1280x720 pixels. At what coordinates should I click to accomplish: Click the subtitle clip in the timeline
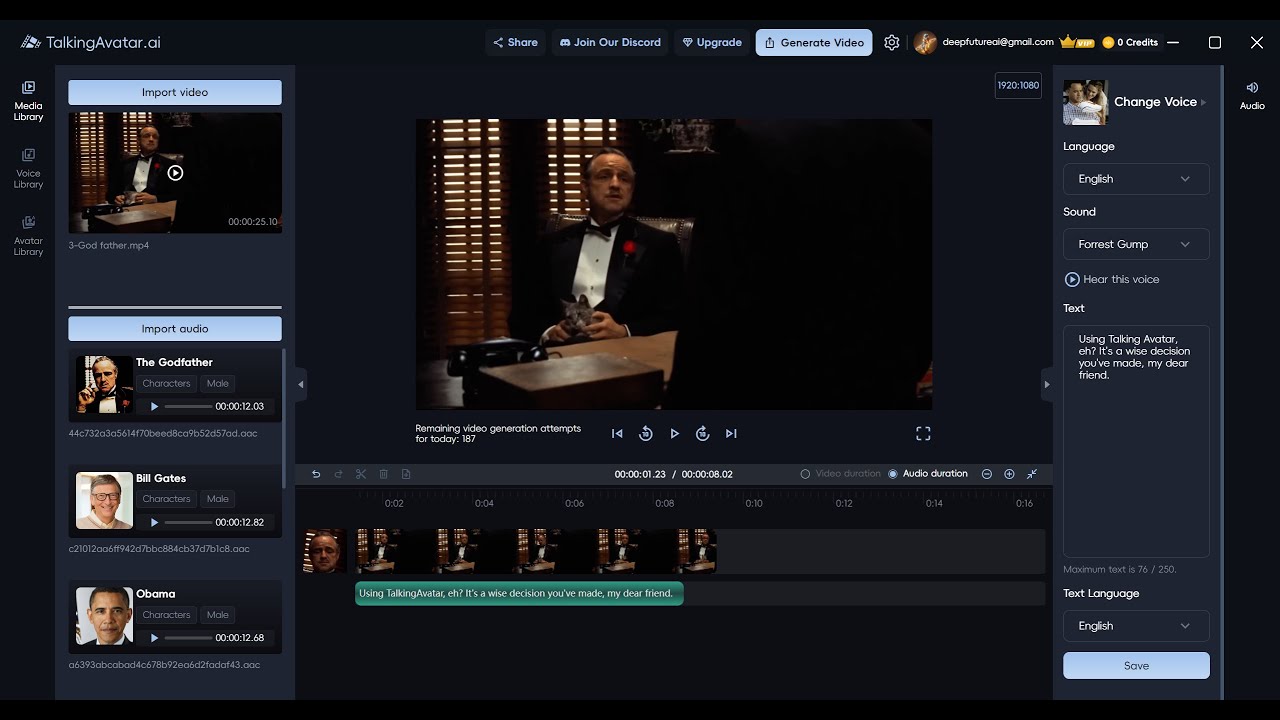click(519, 593)
